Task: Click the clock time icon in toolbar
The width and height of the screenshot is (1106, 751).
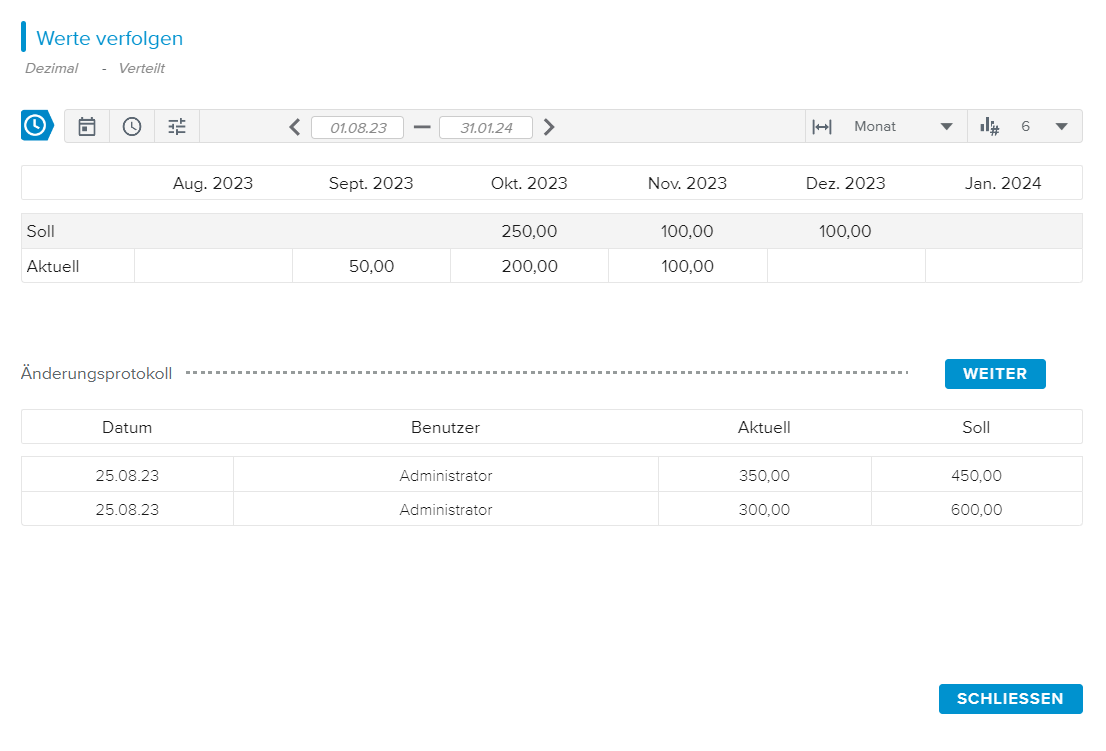Action: point(132,126)
